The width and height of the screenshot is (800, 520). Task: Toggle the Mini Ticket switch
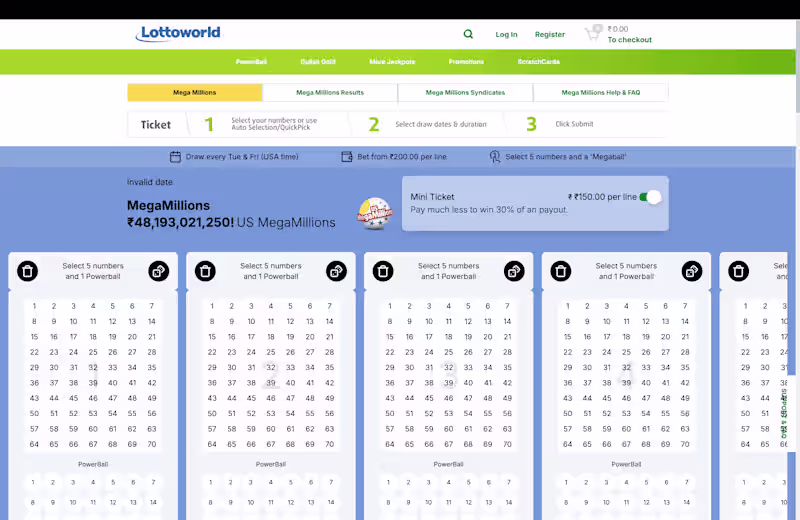point(651,197)
